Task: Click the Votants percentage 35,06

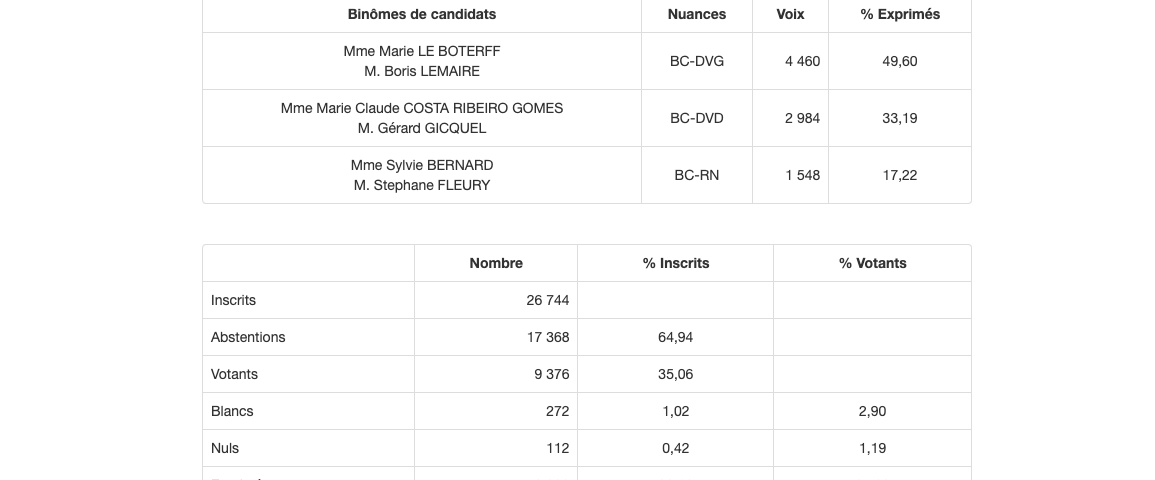Action: tap(676, 374)
